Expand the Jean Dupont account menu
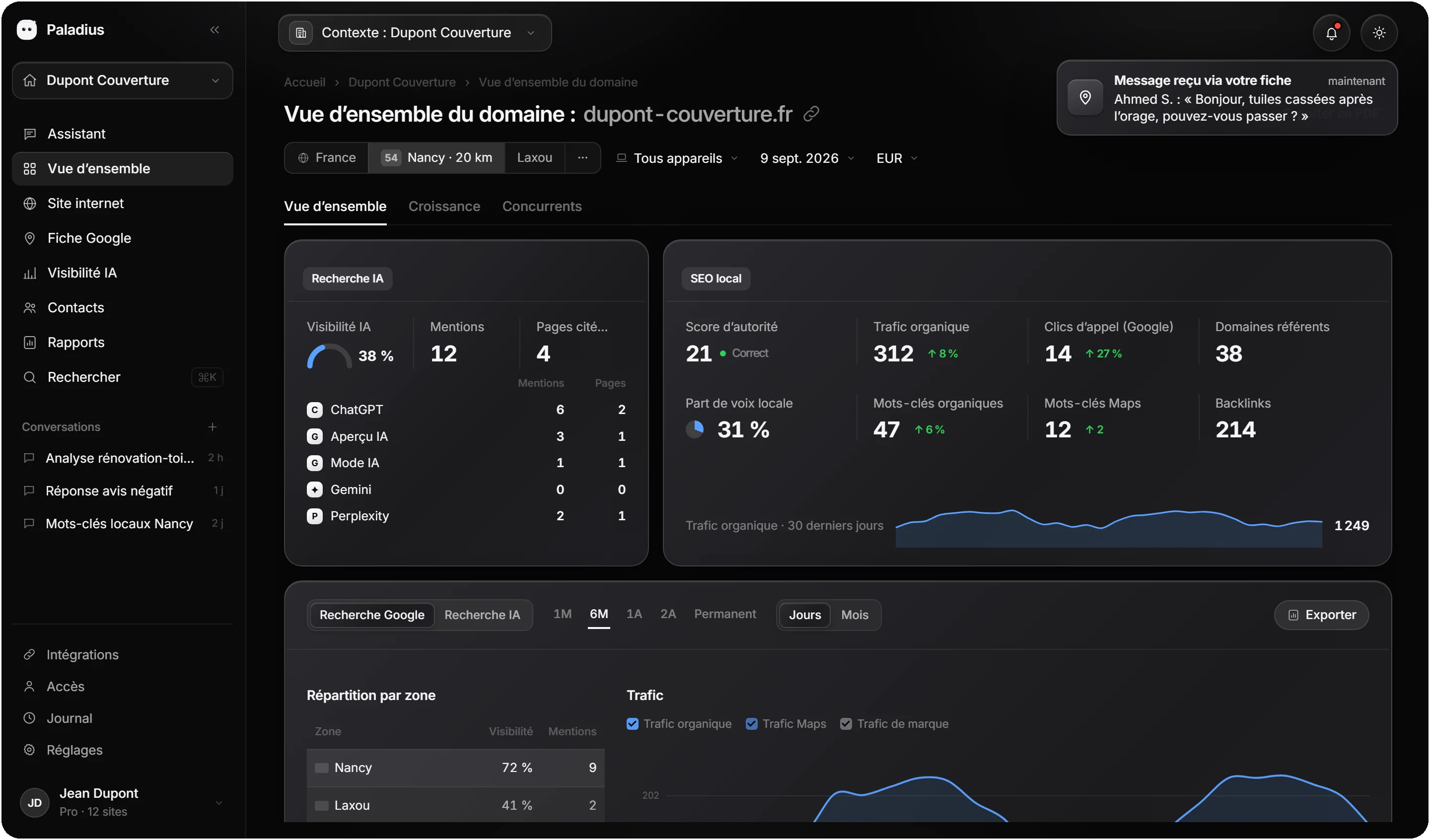Viewport: 1430px width, 840px height. pos(123,803)
